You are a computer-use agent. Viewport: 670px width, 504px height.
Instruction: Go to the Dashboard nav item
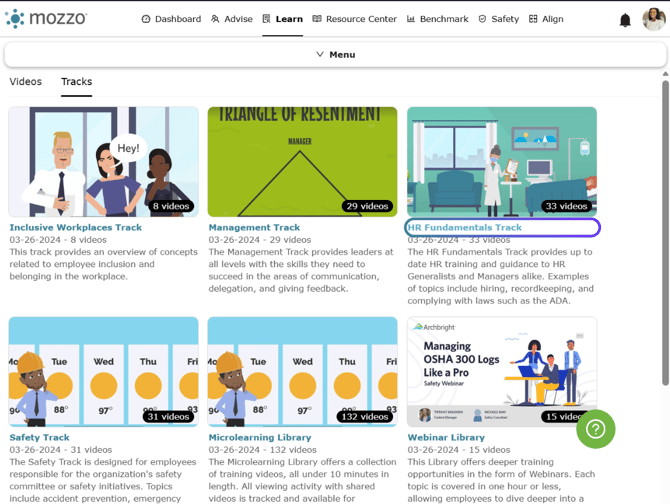(x=171, y=19)
